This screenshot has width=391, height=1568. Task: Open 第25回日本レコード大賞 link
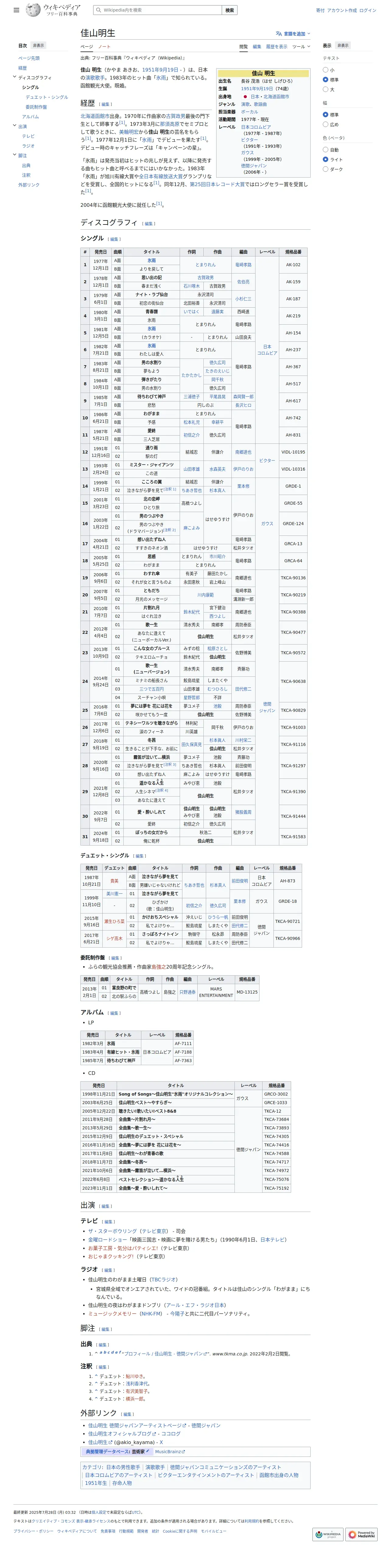[217, 185]
